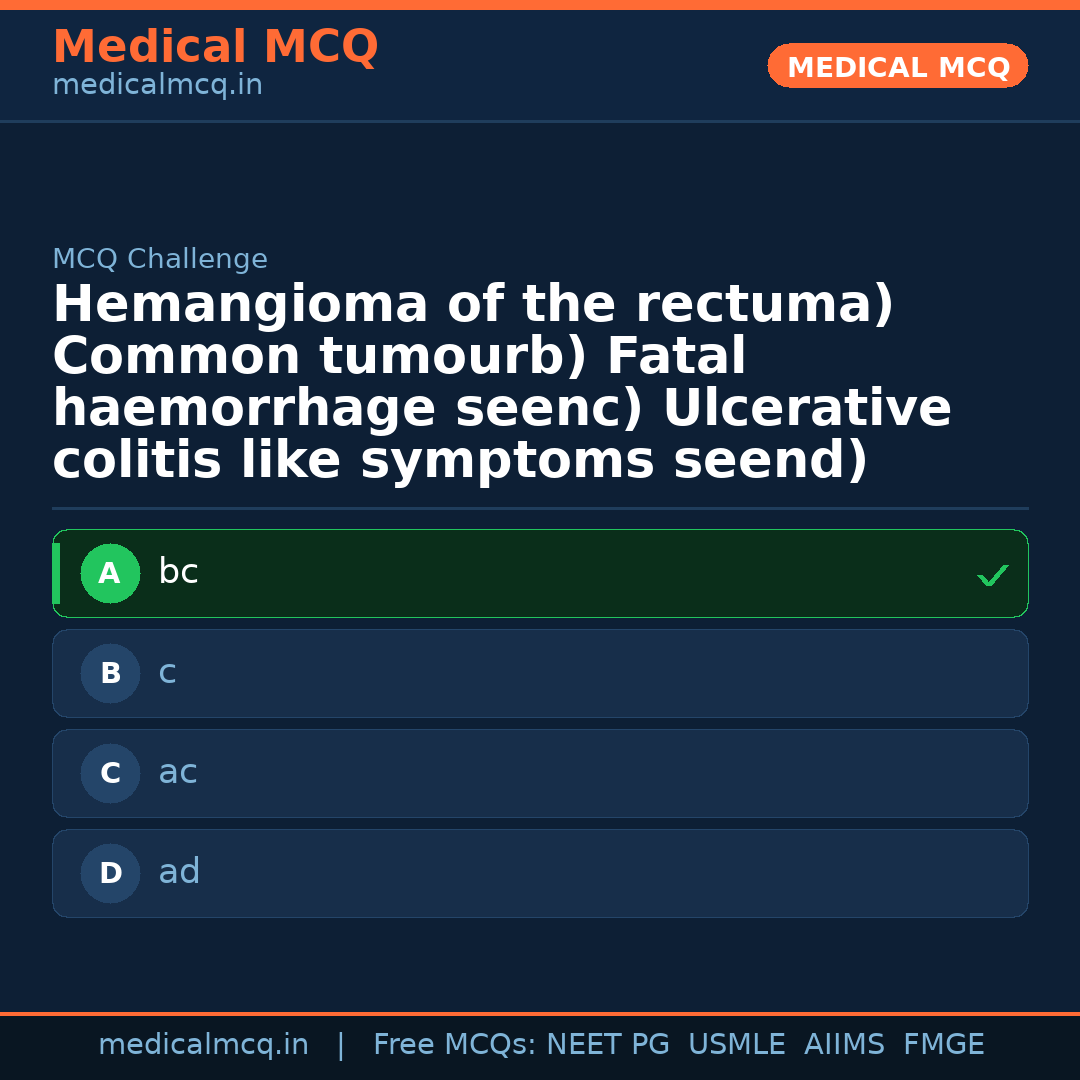Click the green checkmark on option A
Screen dimensions: 1080x1080
pos(992,575)
